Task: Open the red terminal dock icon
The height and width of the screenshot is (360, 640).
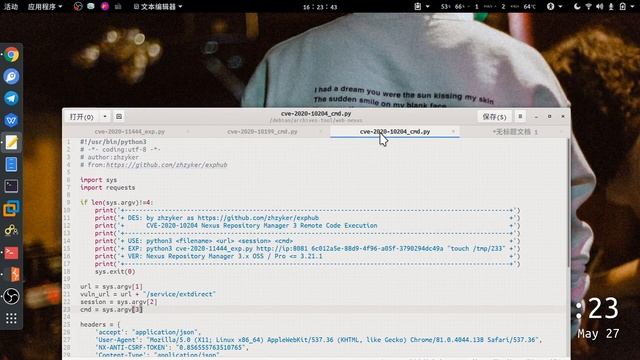Action: (11, 253)
